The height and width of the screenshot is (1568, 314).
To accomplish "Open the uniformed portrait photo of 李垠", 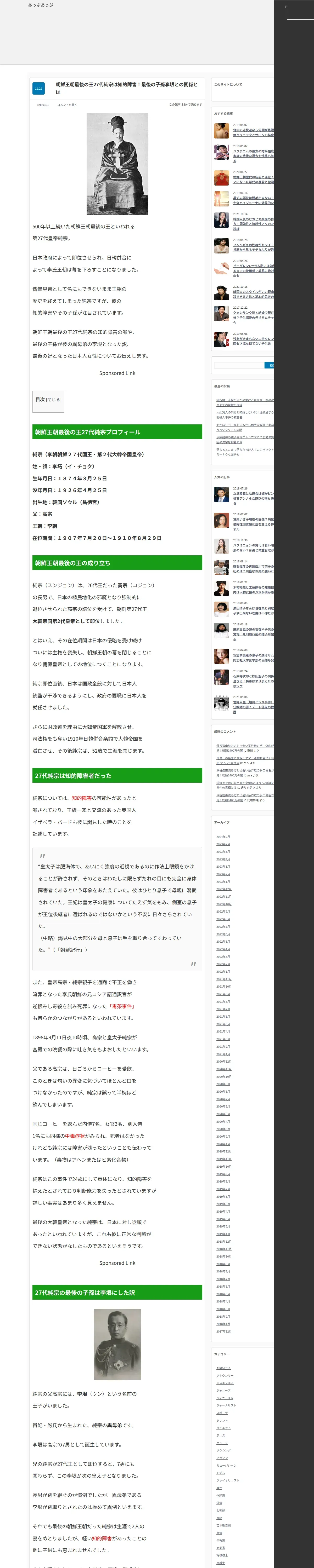I will [117, 1344].
